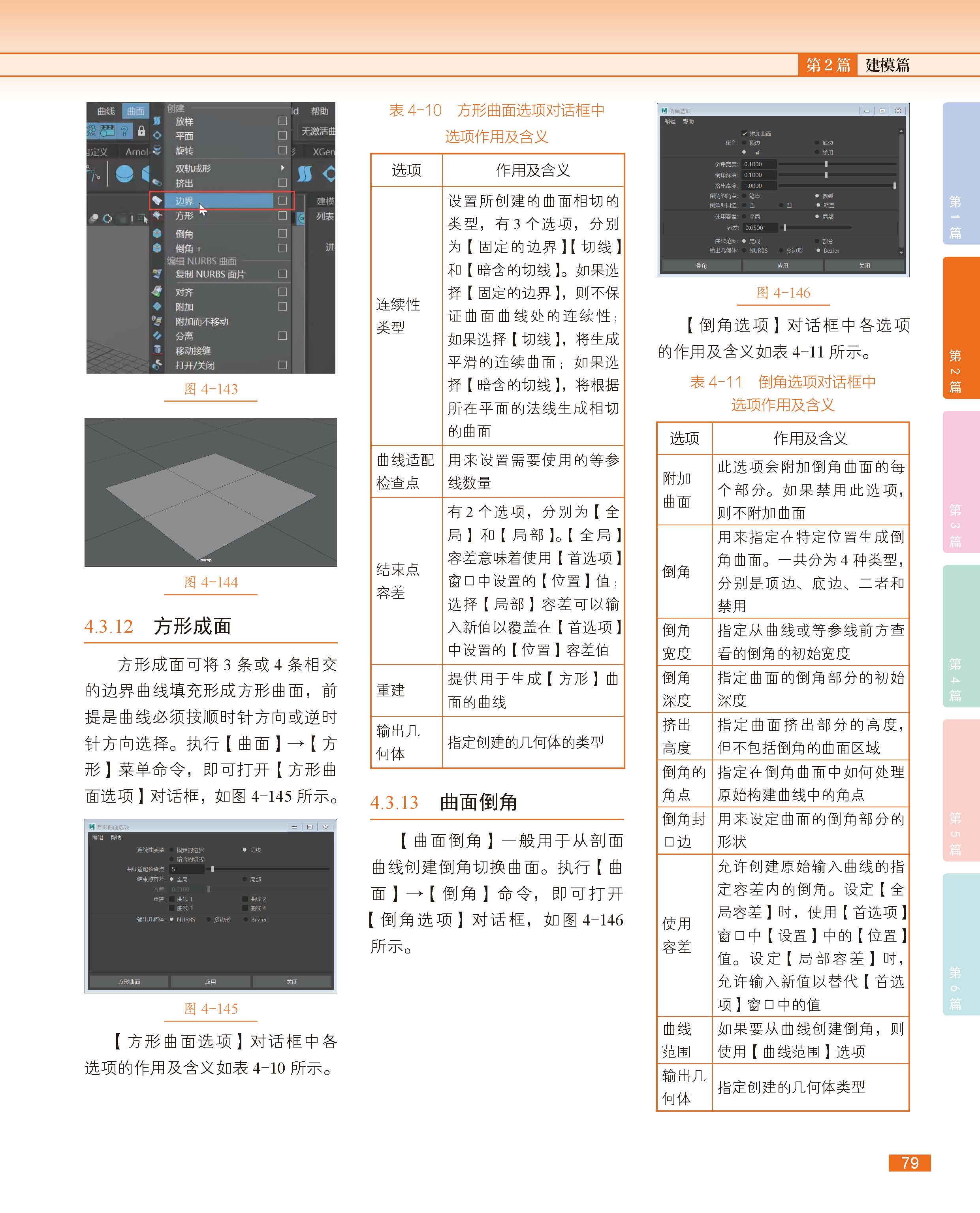Click the vertical scrollbar in 倒角选项

click(x=901, y=192)
